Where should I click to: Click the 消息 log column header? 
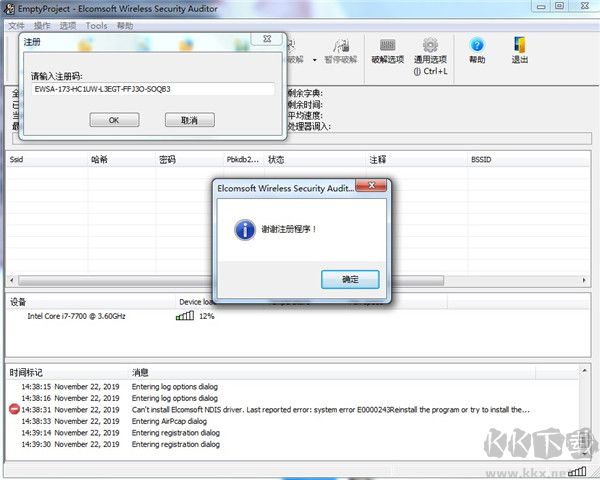point(332,372)
